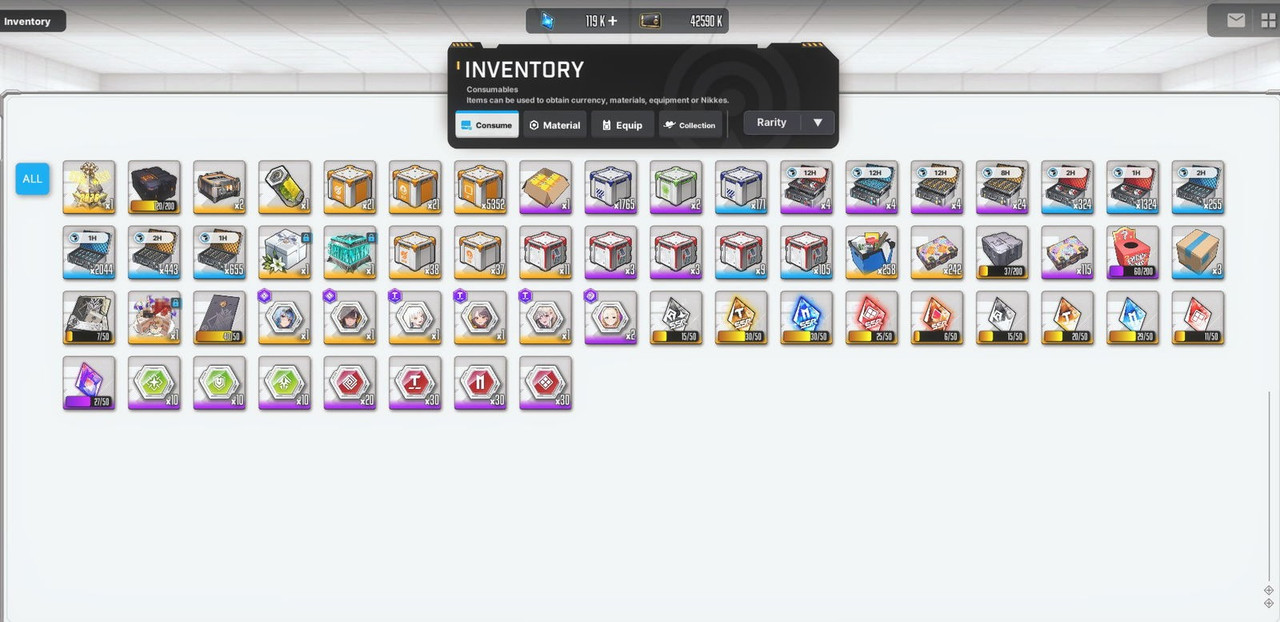
Task: Click the plus button beside 119K gems
Action: coord(612,21)
